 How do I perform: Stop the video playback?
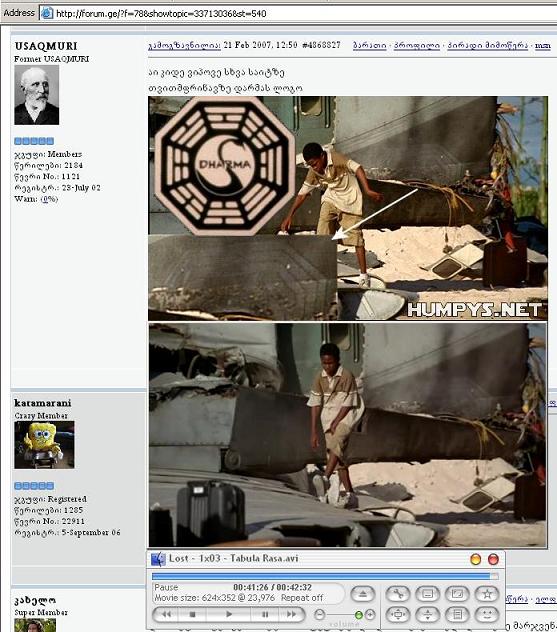[x=192, y=615]
